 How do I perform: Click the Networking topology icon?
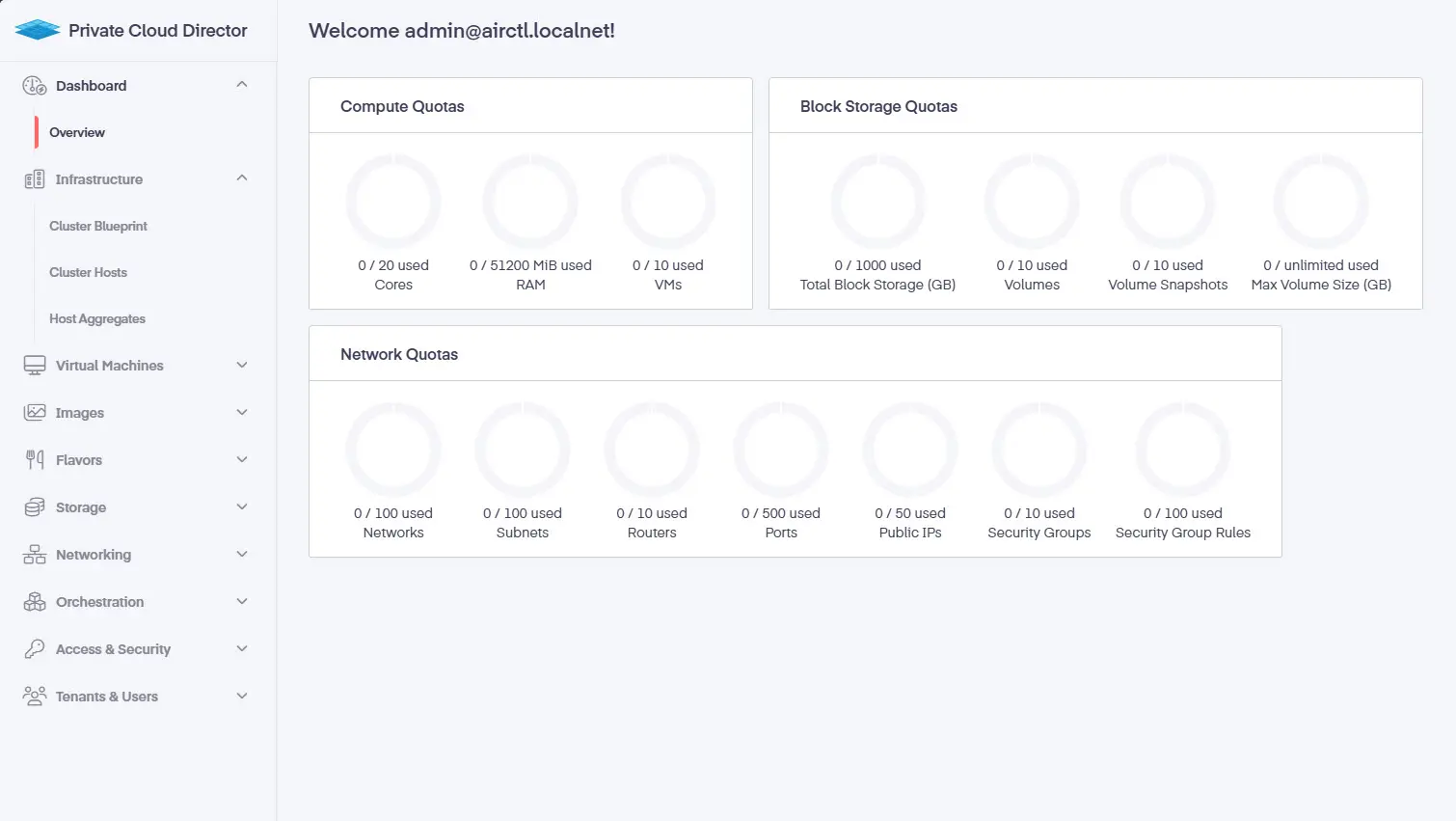tap(35, 555)
